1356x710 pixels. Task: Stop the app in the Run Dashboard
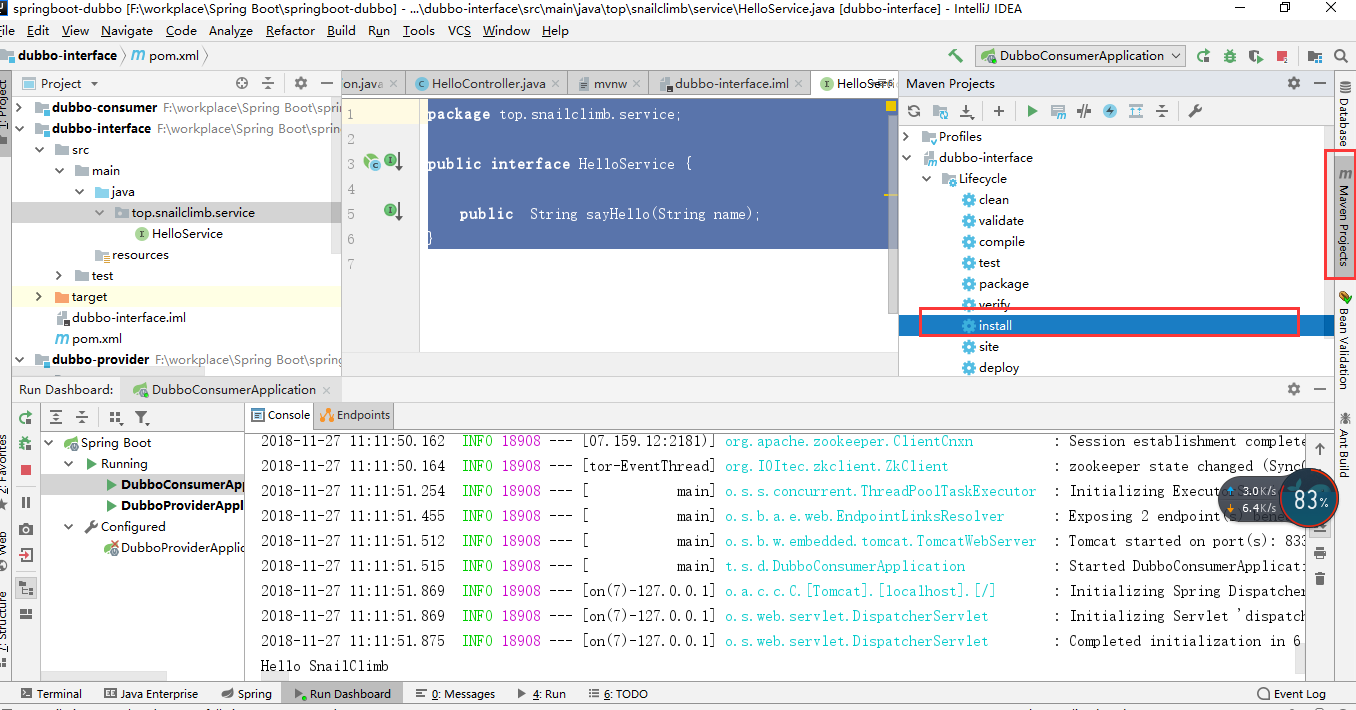[x=26, y=470]
